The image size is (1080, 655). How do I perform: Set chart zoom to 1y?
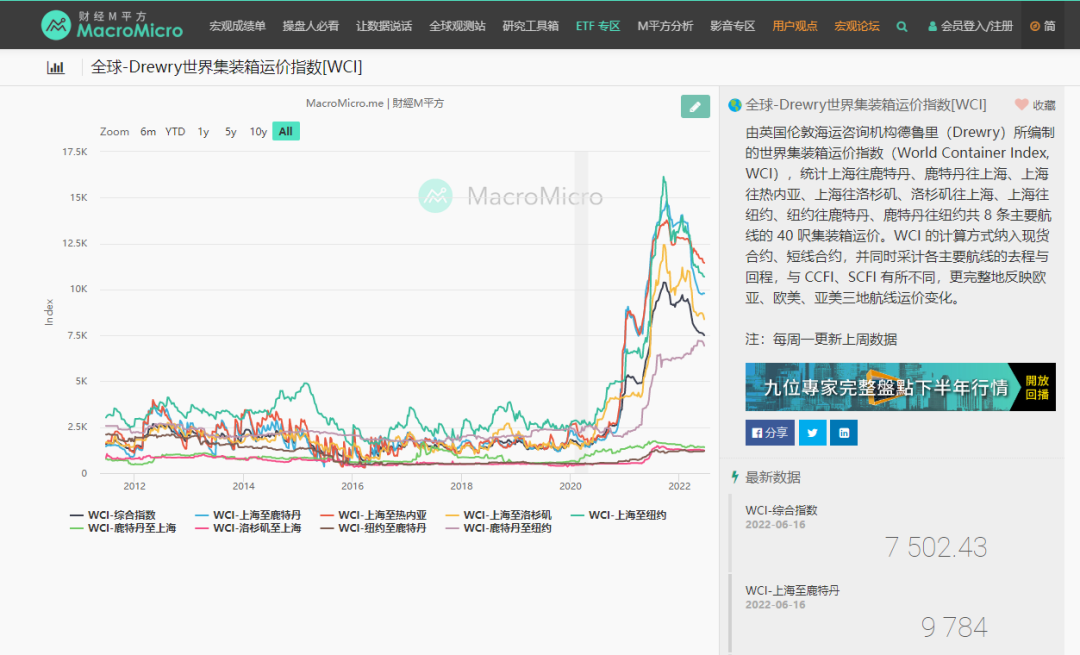(x=203, y=131)
